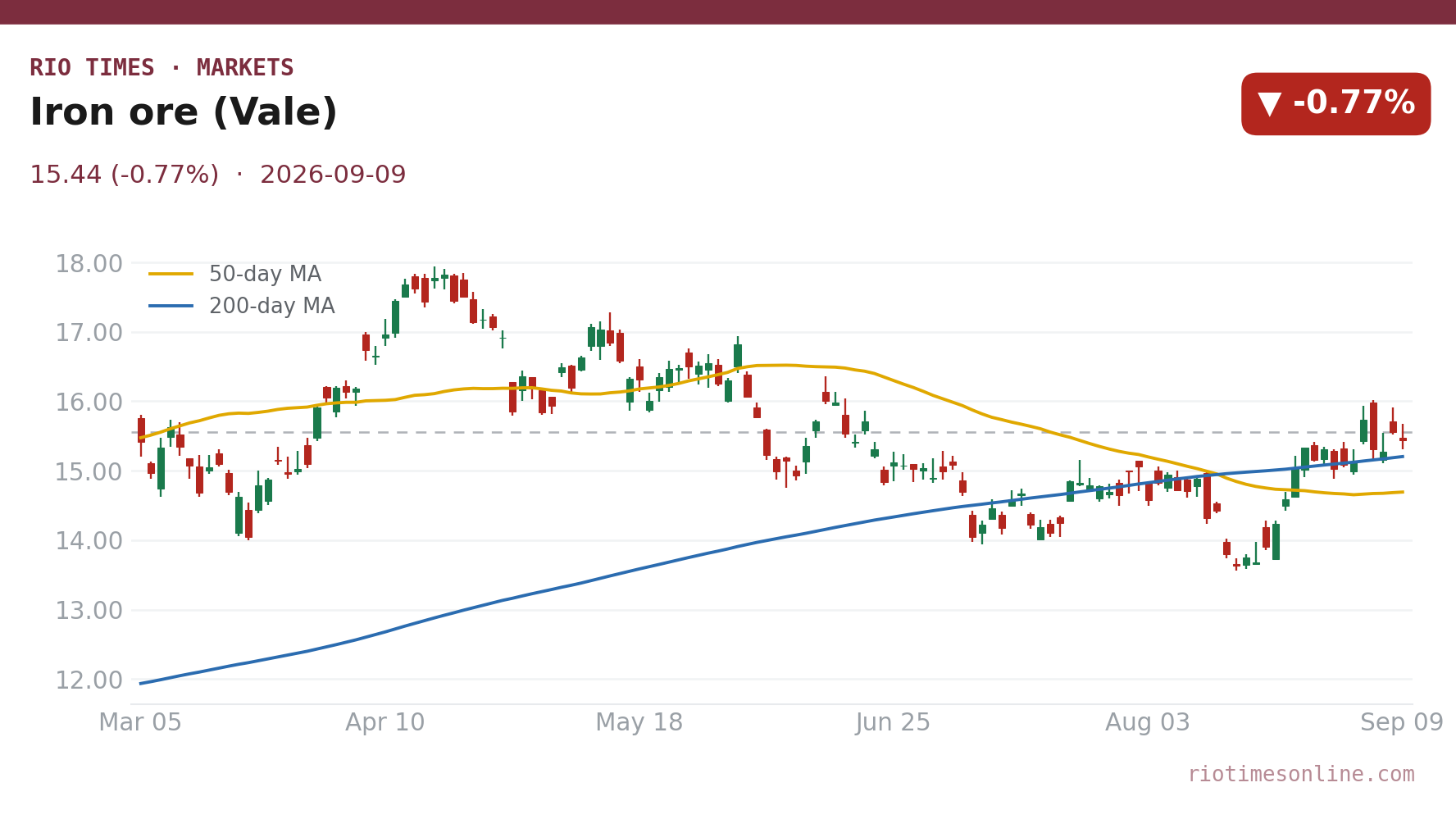Click the 15.00 y-axis label
Viewport: 1456px width, 819px height.
pos(89,472)
